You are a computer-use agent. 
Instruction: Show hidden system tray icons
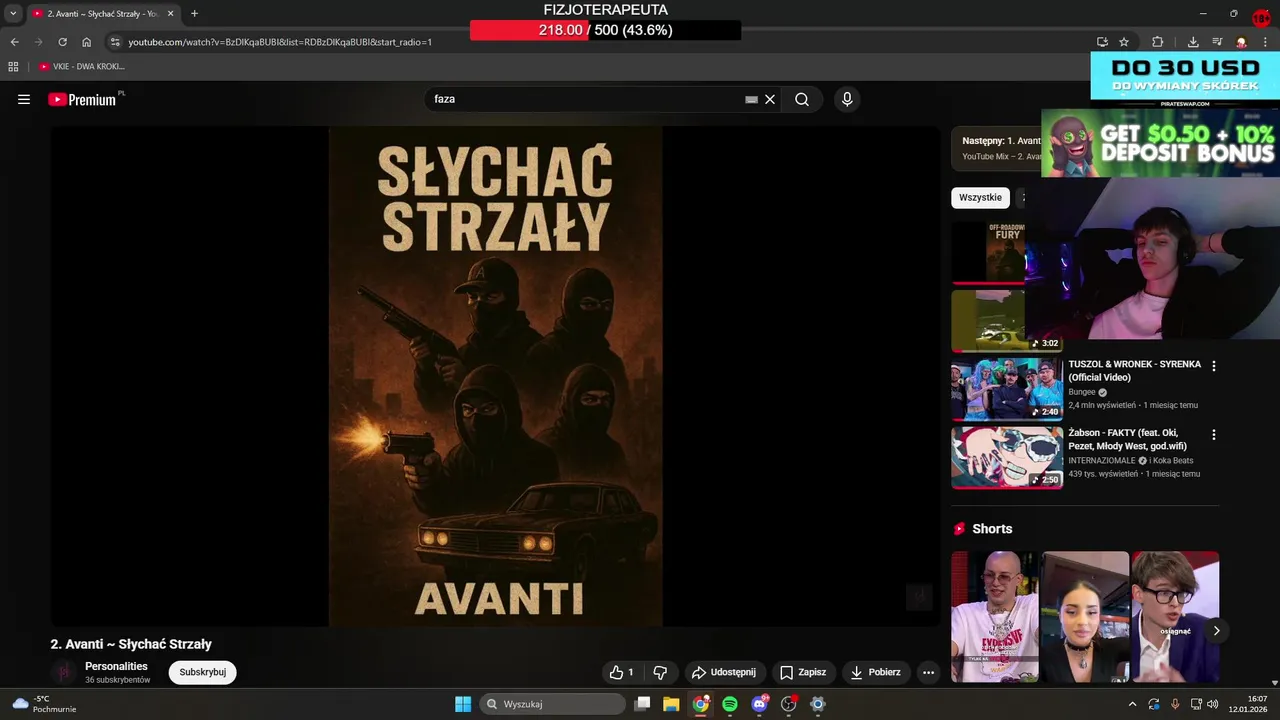click(x=1132, y=704)
